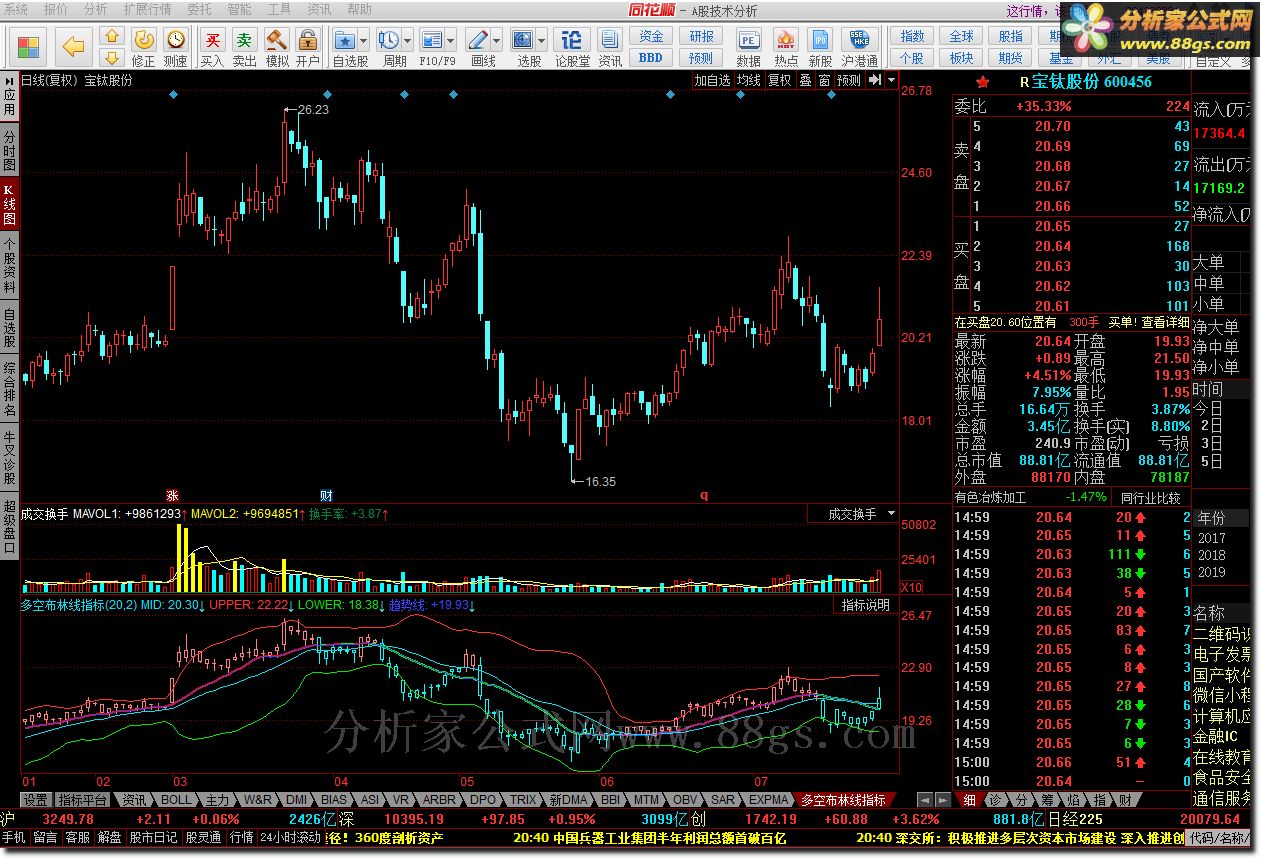This screenshot has height=859, width=1262.
Task: Click the 同行业比较 (industry comparison) link
Action: pos(1151,497)
